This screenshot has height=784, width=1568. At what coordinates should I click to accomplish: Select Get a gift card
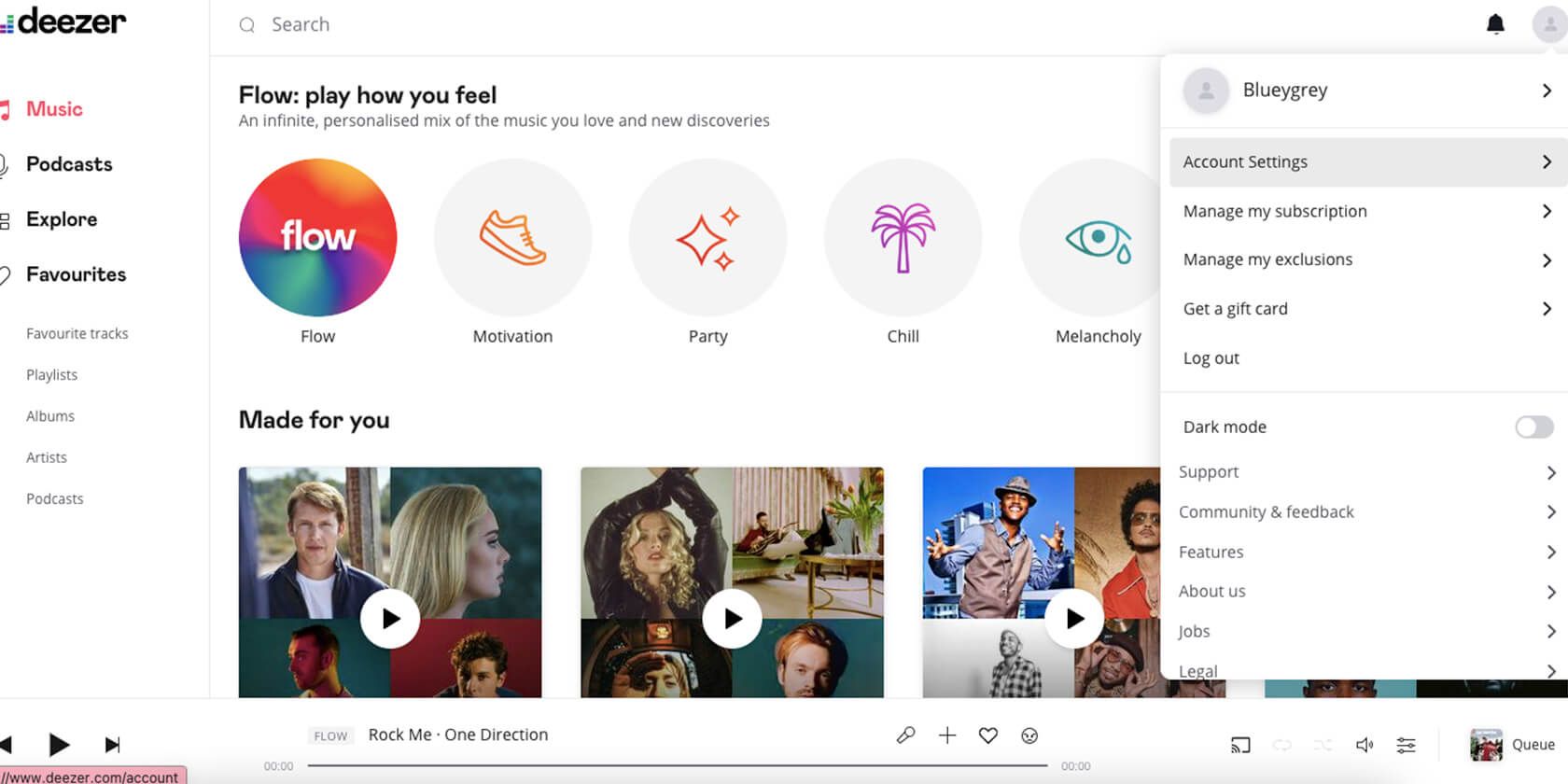point(1367,309)
